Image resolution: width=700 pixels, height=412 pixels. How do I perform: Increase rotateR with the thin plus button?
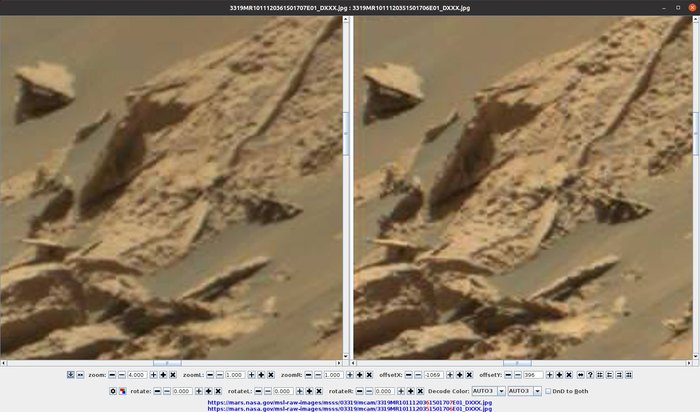401,391
